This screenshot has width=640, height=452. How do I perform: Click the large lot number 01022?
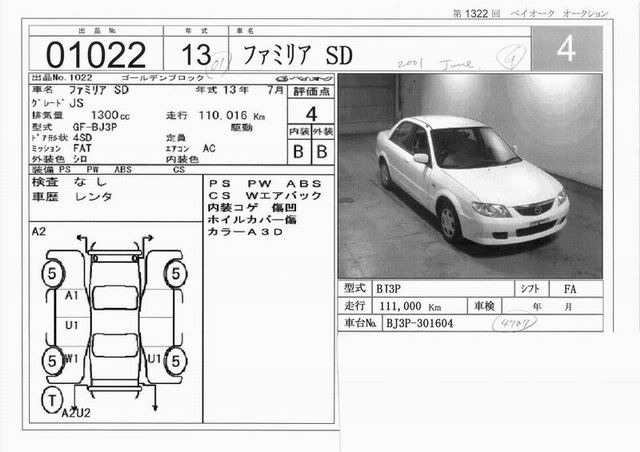click(x=96, y=55)
